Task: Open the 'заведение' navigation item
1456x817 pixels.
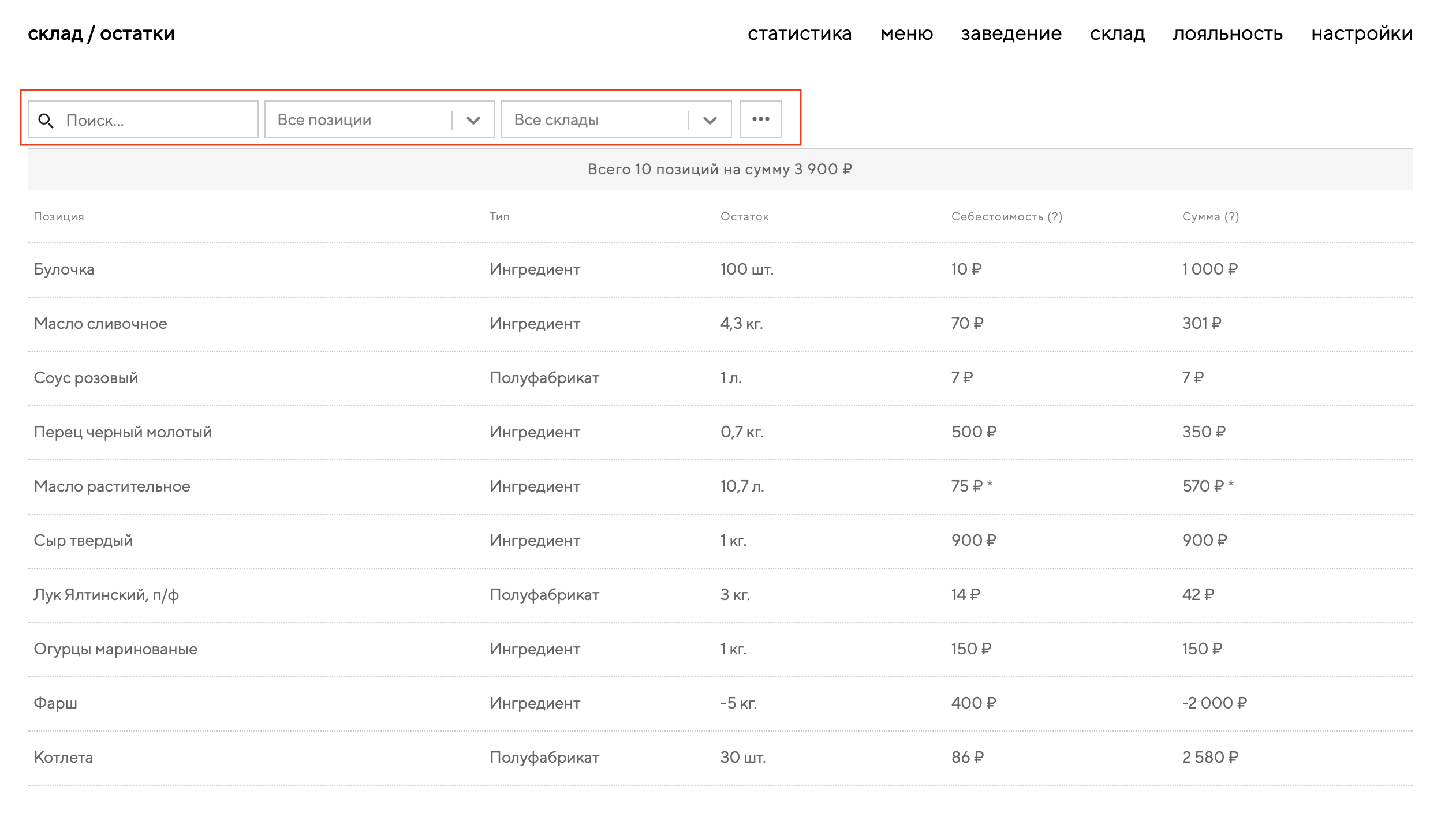Action: pos(1011,33)
